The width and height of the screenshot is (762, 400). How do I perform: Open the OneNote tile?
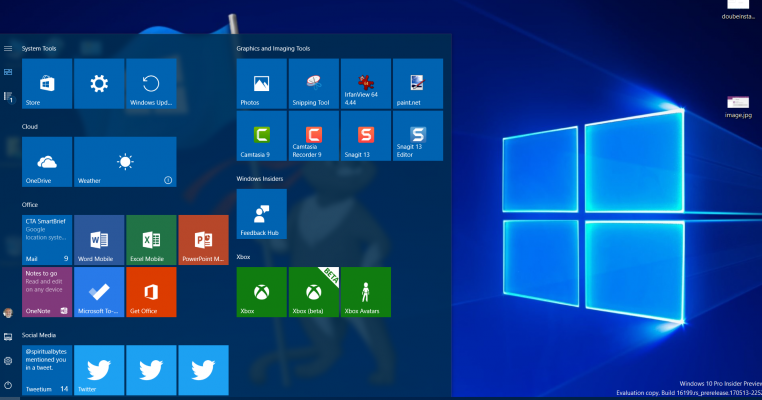[x=47, y=292]
